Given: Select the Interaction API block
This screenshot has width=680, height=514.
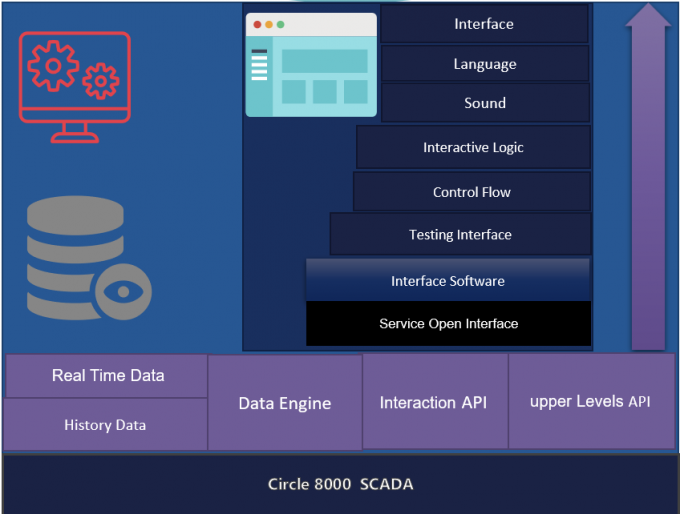Looking at the screenshot, I should (434, 402).
